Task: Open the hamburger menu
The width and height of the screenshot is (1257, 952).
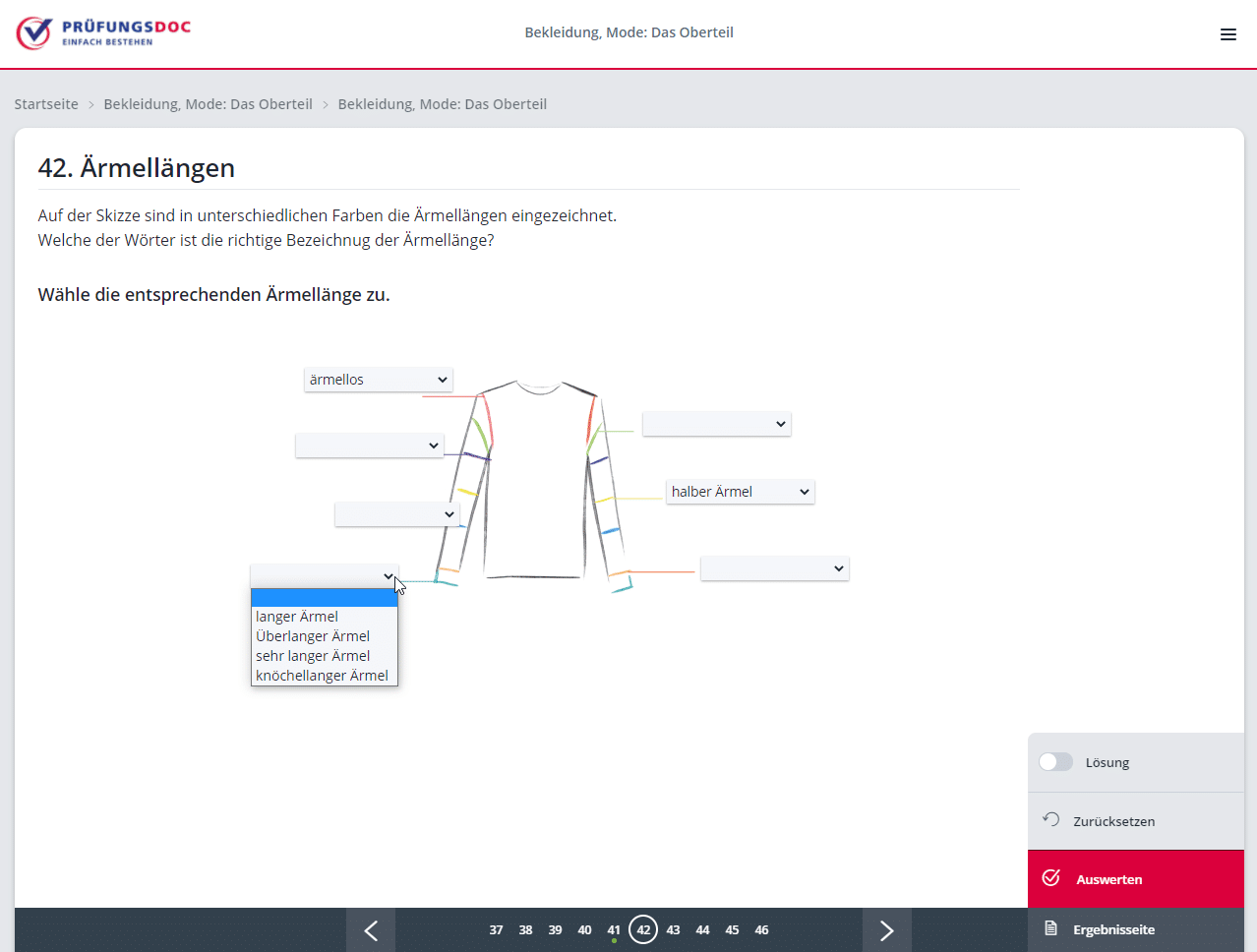Action: click(1227, 34)
